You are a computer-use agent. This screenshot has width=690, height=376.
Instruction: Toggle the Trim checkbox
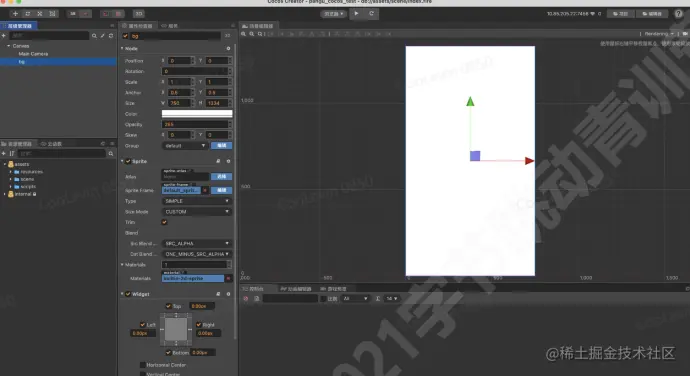(164, 222)
